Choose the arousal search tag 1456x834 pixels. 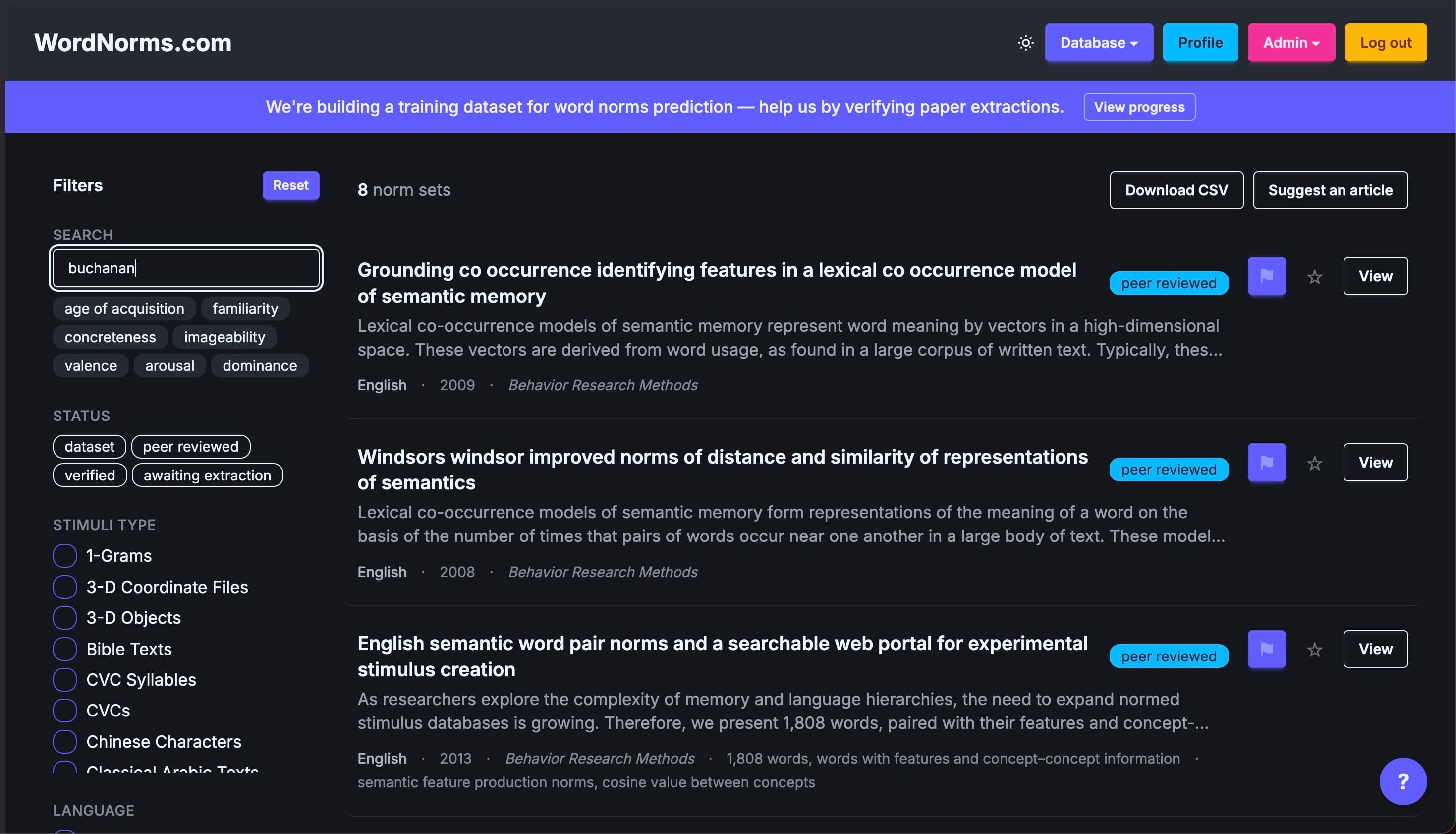(x=169, y=365)
